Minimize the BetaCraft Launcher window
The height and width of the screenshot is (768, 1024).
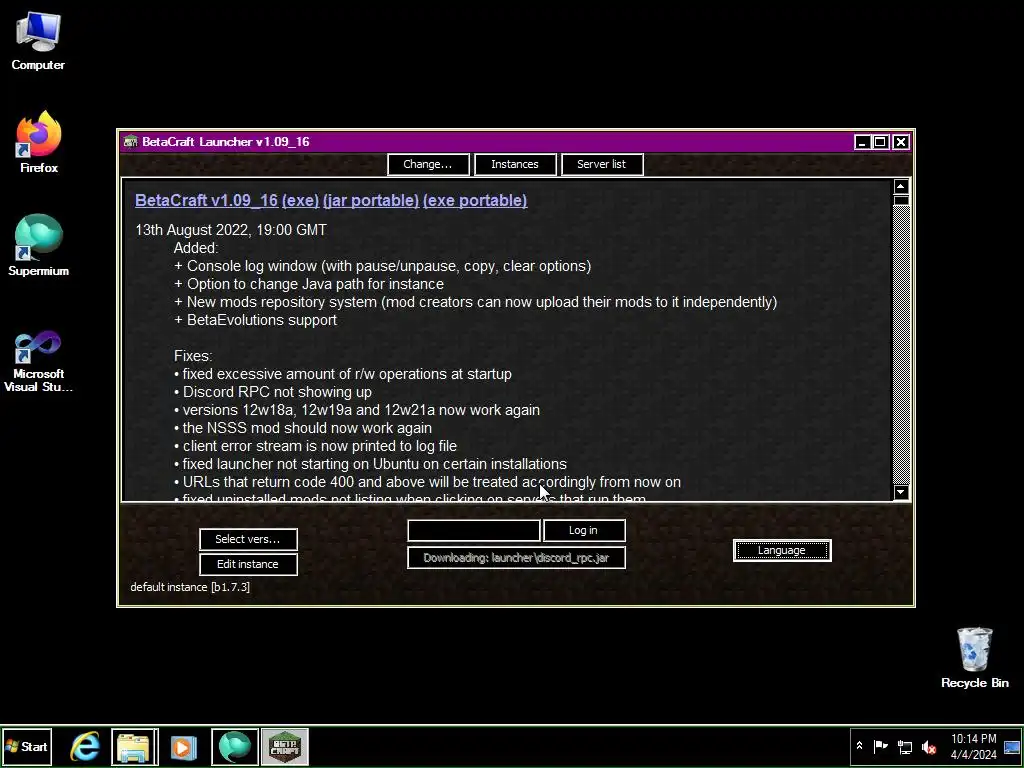(862, 142)
